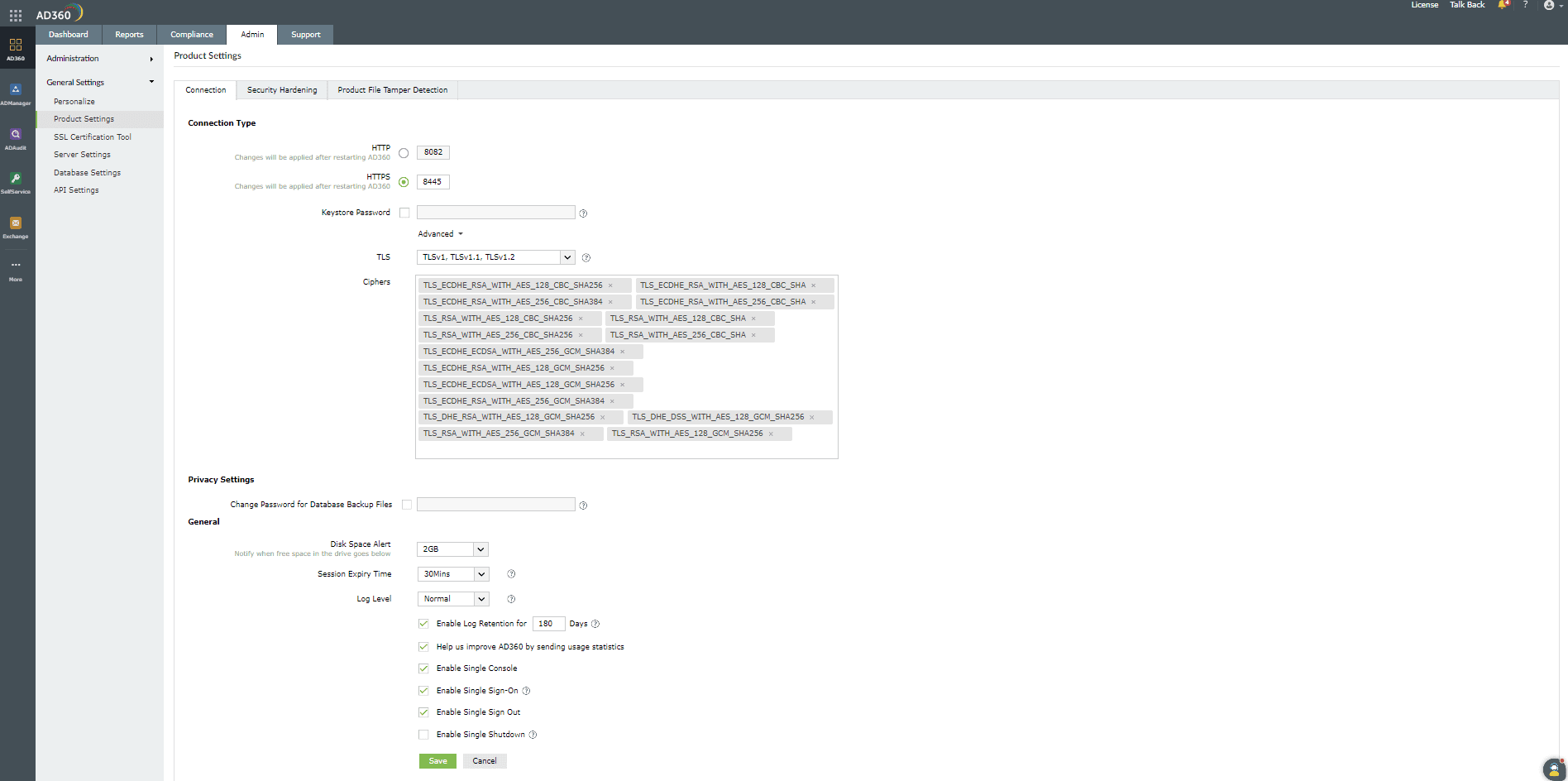Select the ADManager sidebar icon
This screenshot has width=1568, height=781.
coord(16,91)
